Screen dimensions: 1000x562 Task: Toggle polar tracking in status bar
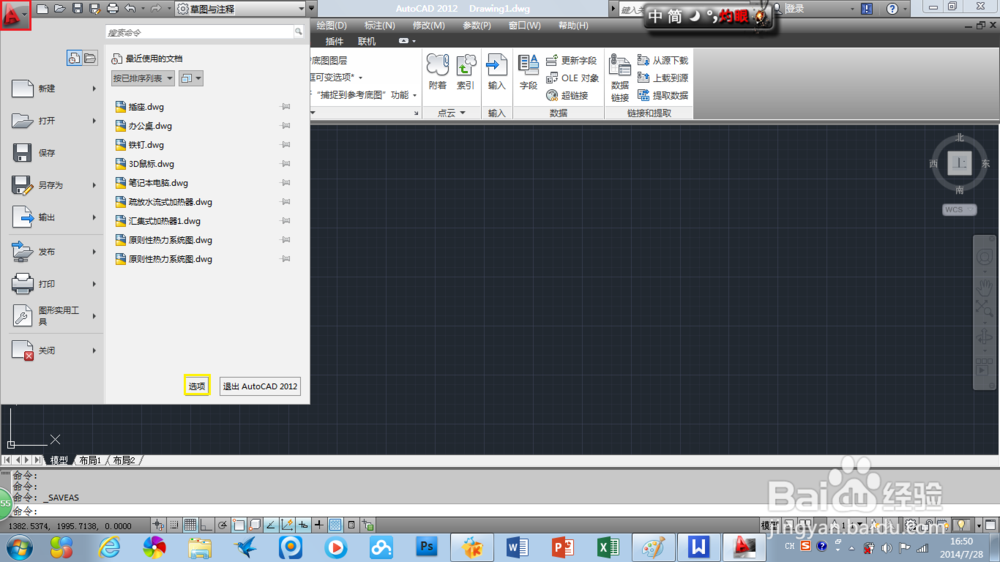pyautogui.click(x=223, y=525)
